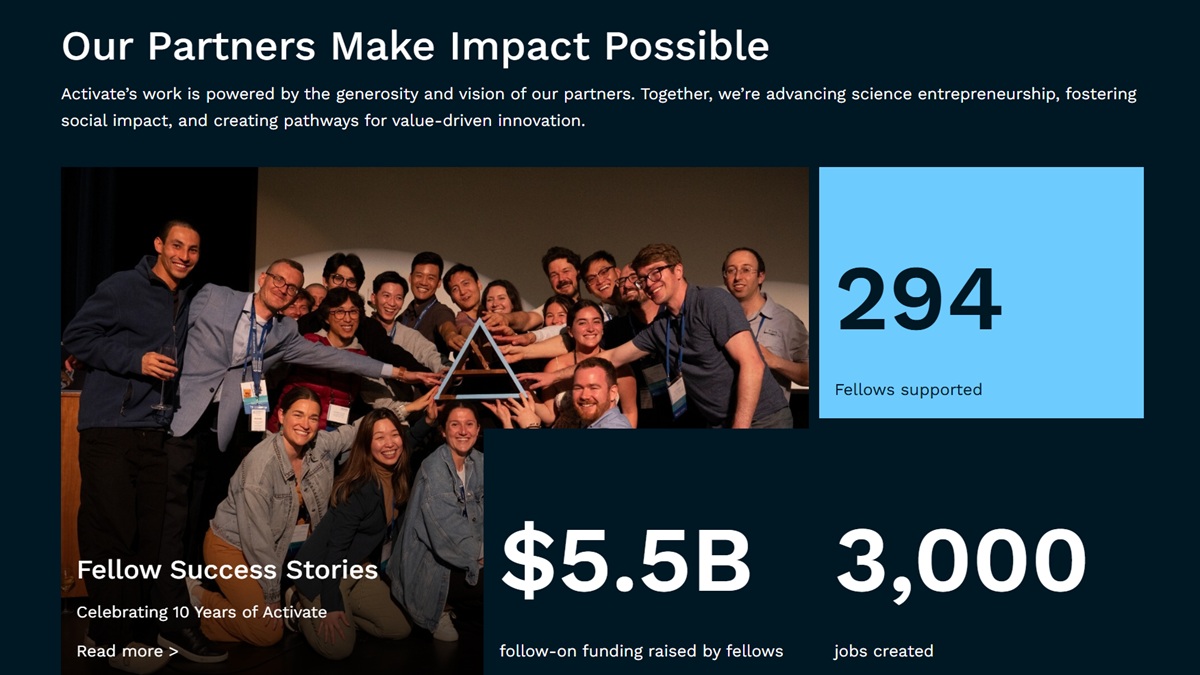The width and height of the screenshot is (1200, 675).
Task: Click the chevron arrow after Read more
Action: point(173,652)
